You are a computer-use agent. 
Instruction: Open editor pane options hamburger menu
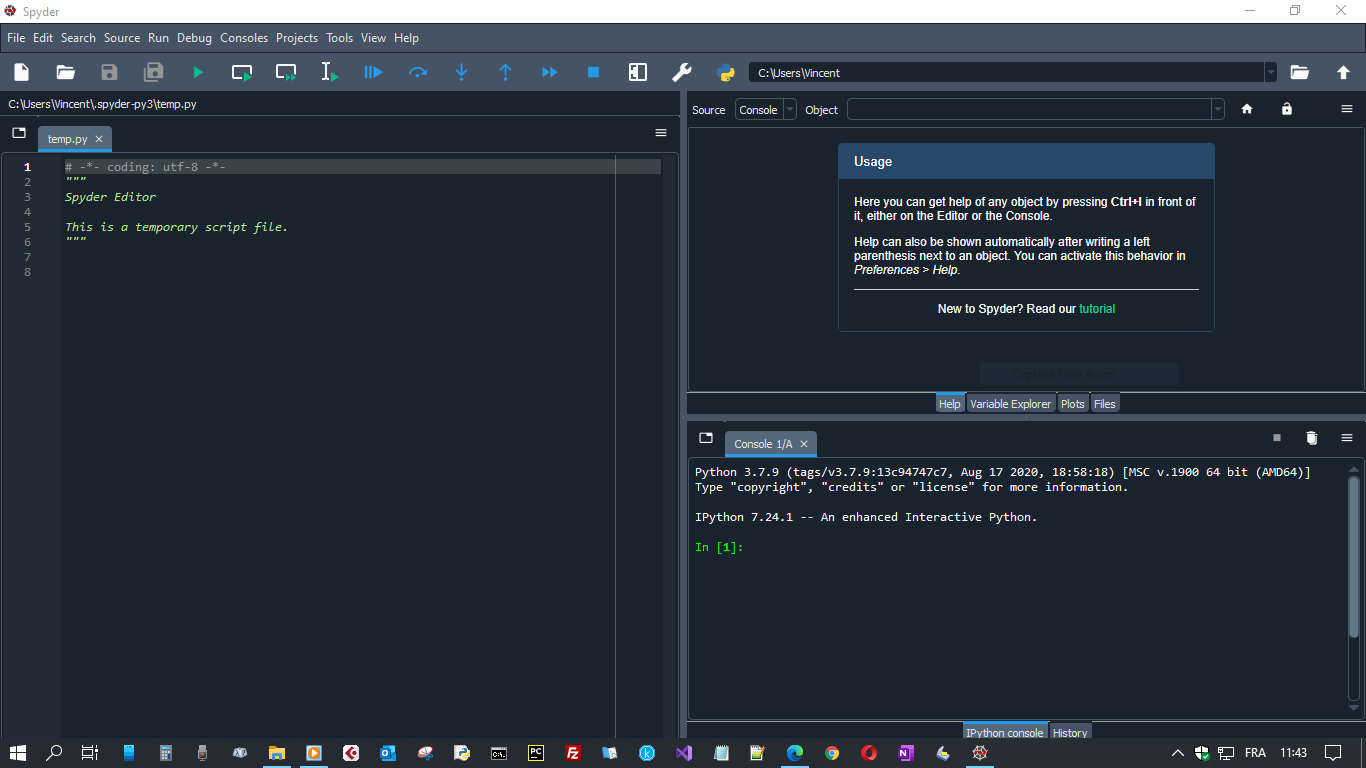click(661, 132)
